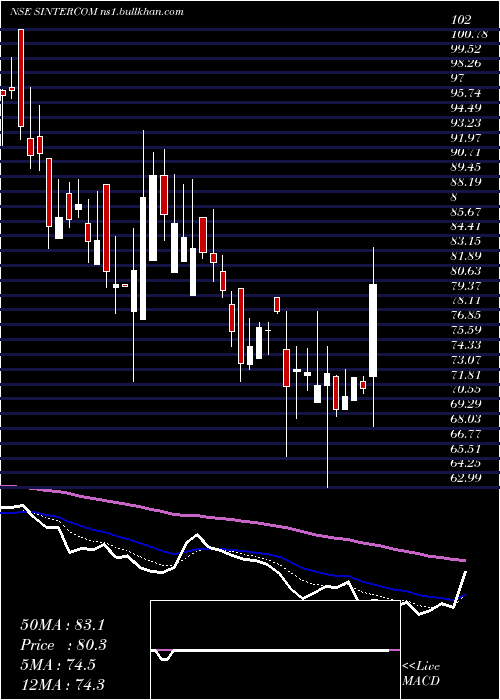Click the tallest red candle near 100.78
Image resolution: width=500 pixels, height=700 pixels.
[x=21, y=78]
